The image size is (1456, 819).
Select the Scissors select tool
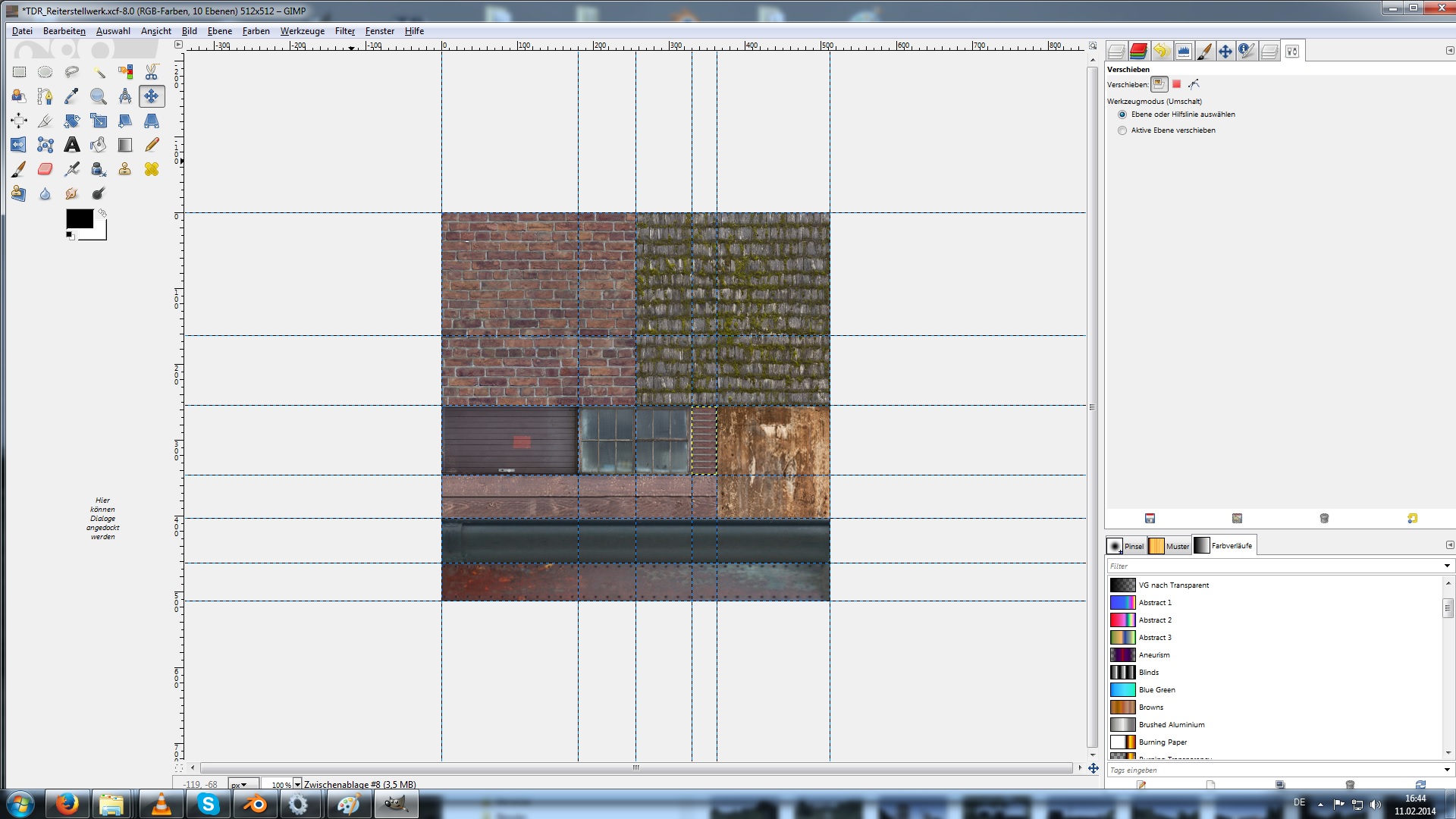(x=152, y=72)
